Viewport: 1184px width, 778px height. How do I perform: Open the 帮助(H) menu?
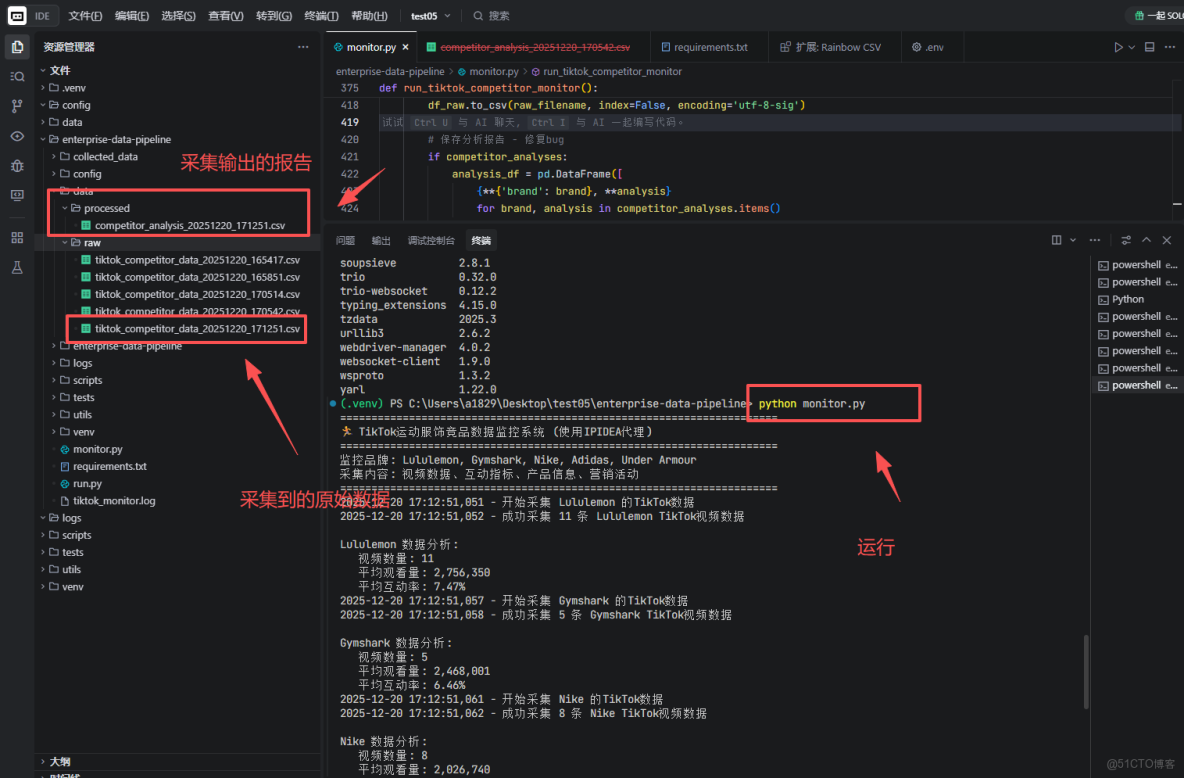click(x=369, y=15)
